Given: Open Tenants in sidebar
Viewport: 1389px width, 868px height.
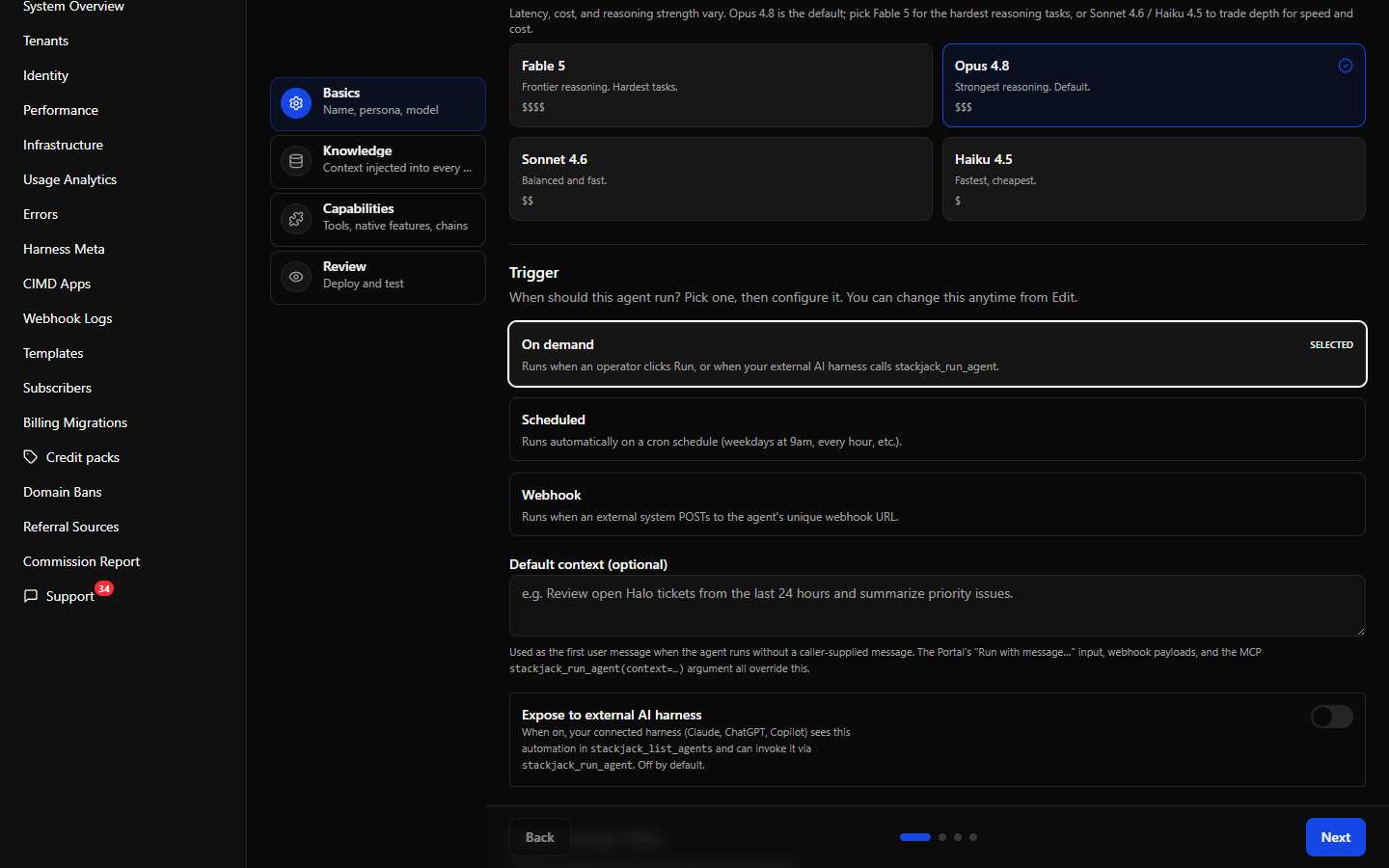Looking at the screenshot, I should point(45,41).
